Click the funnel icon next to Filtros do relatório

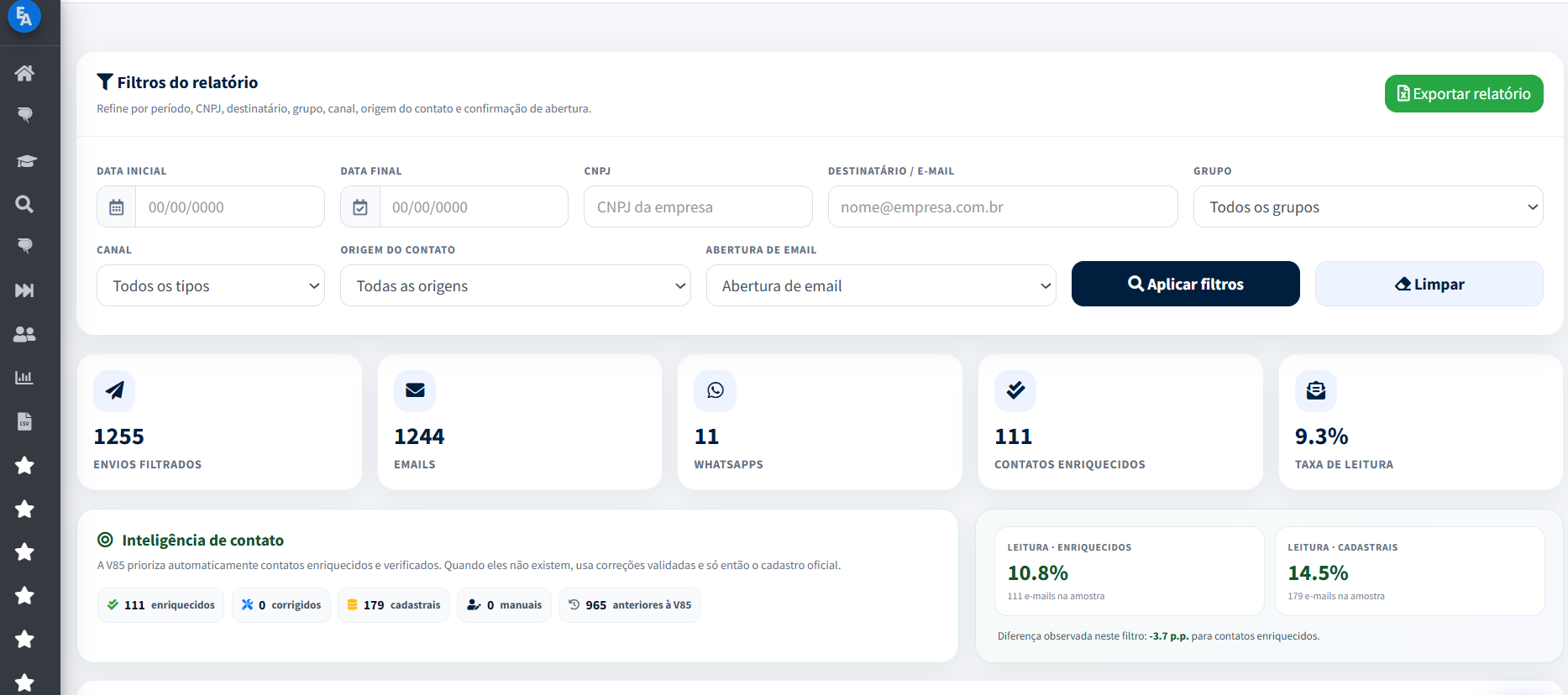pyautogui.click(x=105, y=81)
